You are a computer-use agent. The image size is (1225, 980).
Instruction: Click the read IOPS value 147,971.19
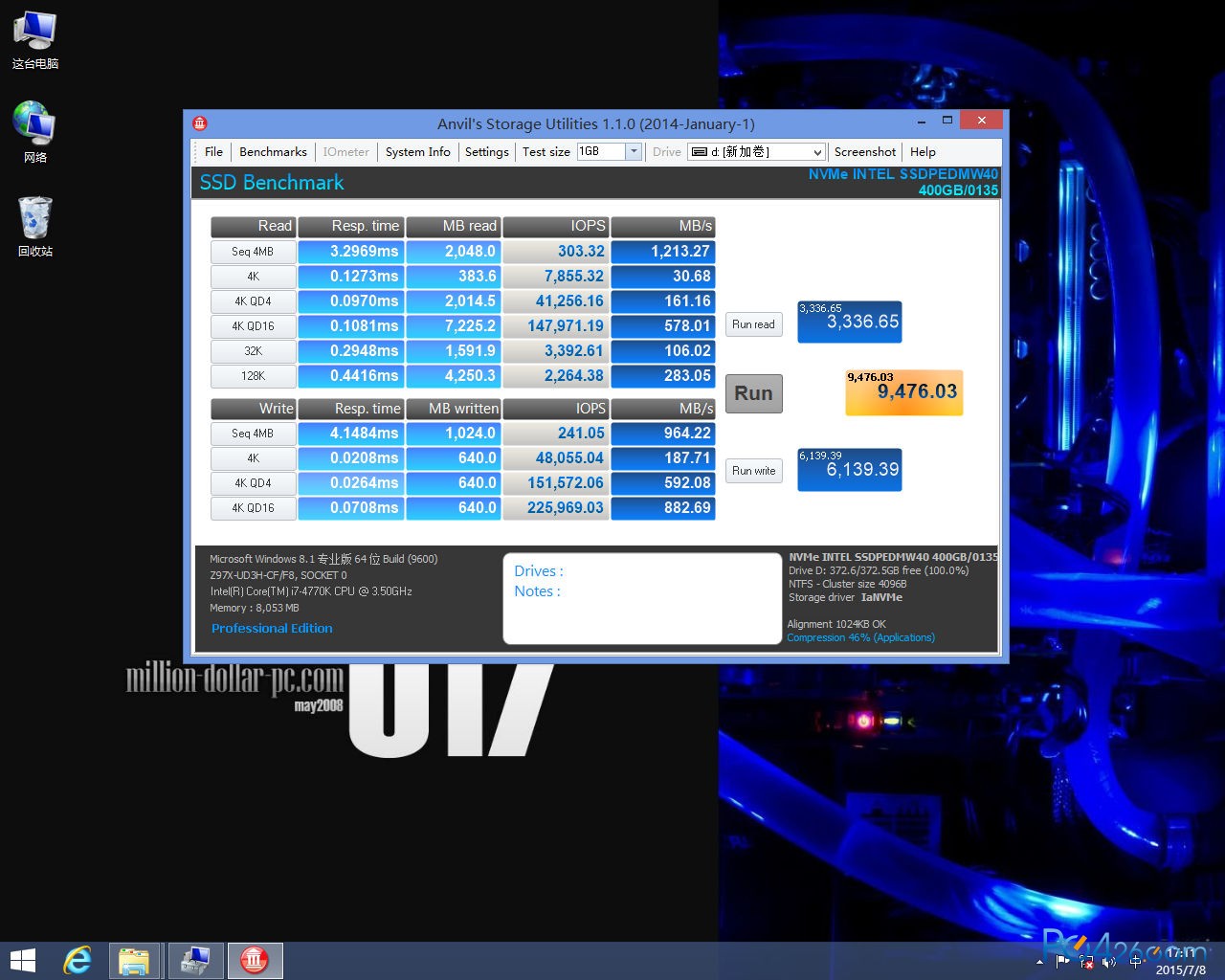555,326
